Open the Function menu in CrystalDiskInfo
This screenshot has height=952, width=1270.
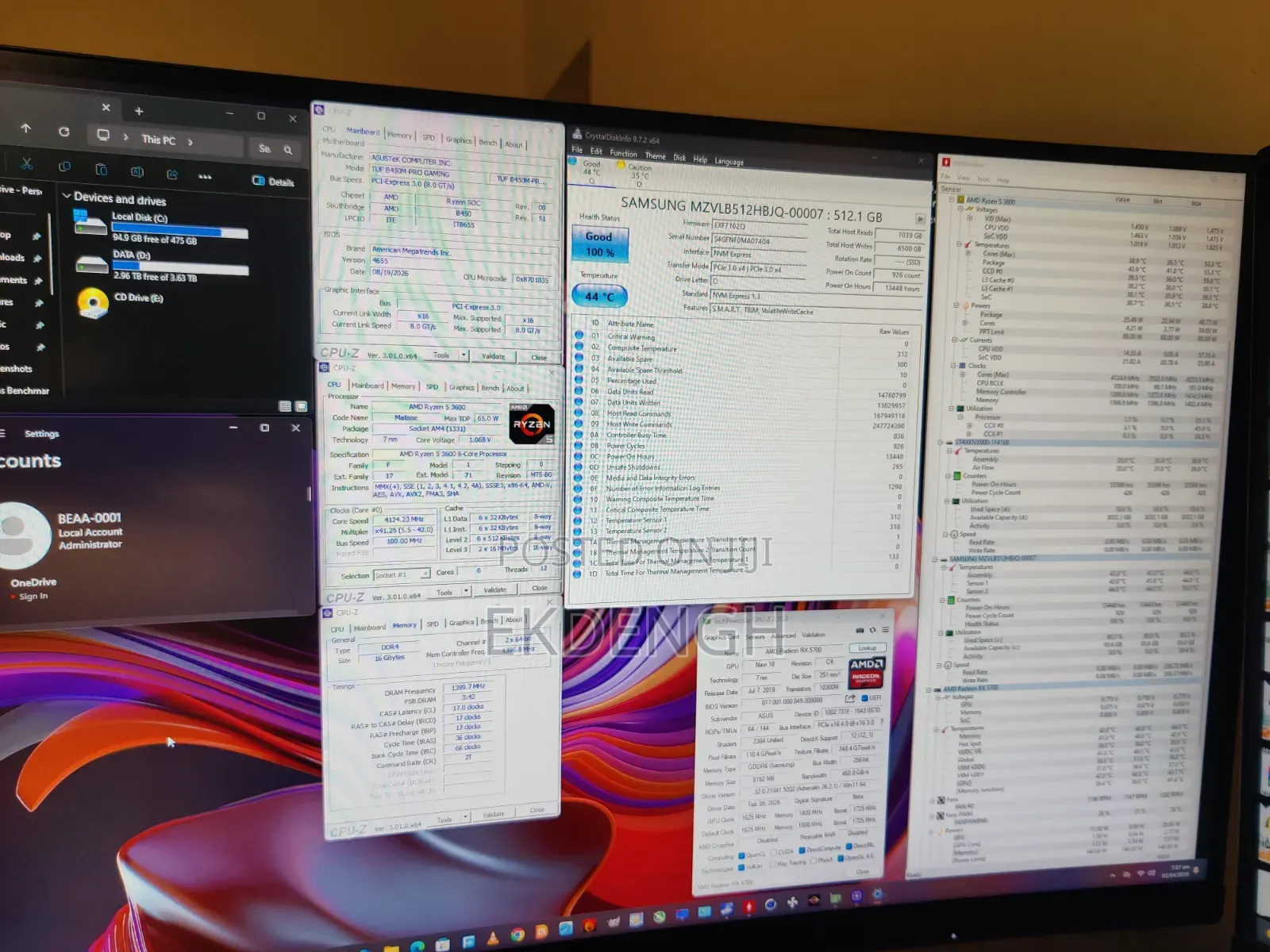(623, 153)
